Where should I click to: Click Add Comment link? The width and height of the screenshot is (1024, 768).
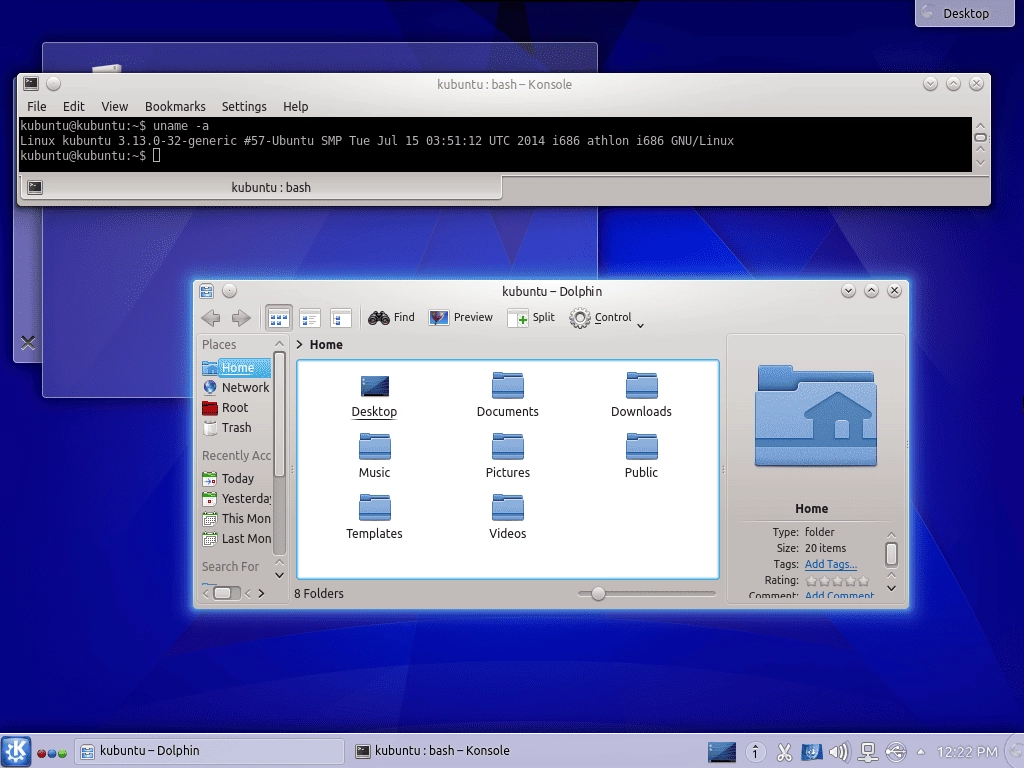(x=839, y=595)
